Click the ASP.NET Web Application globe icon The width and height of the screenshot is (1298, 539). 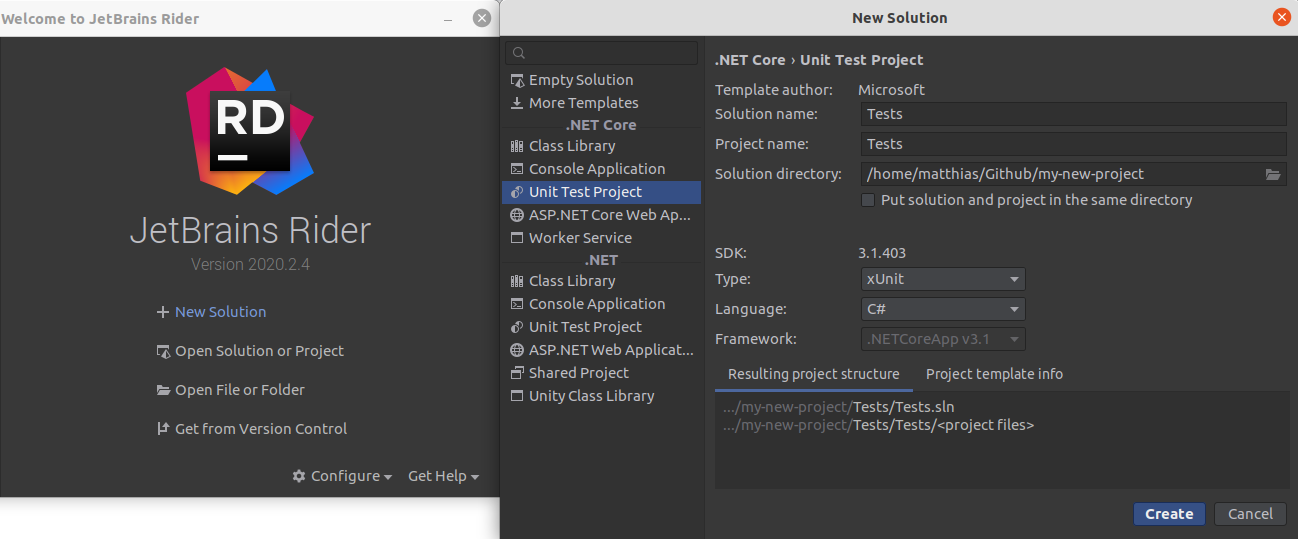(x=517, y=350)
